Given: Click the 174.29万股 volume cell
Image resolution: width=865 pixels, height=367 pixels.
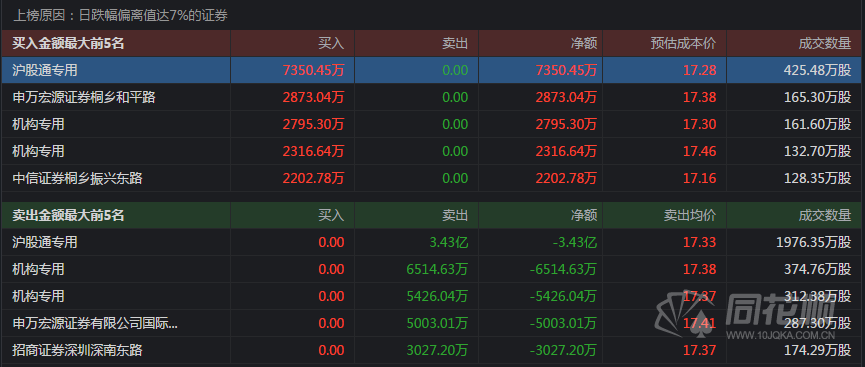Looking at the screenshot, I should [x=818, y=349].
